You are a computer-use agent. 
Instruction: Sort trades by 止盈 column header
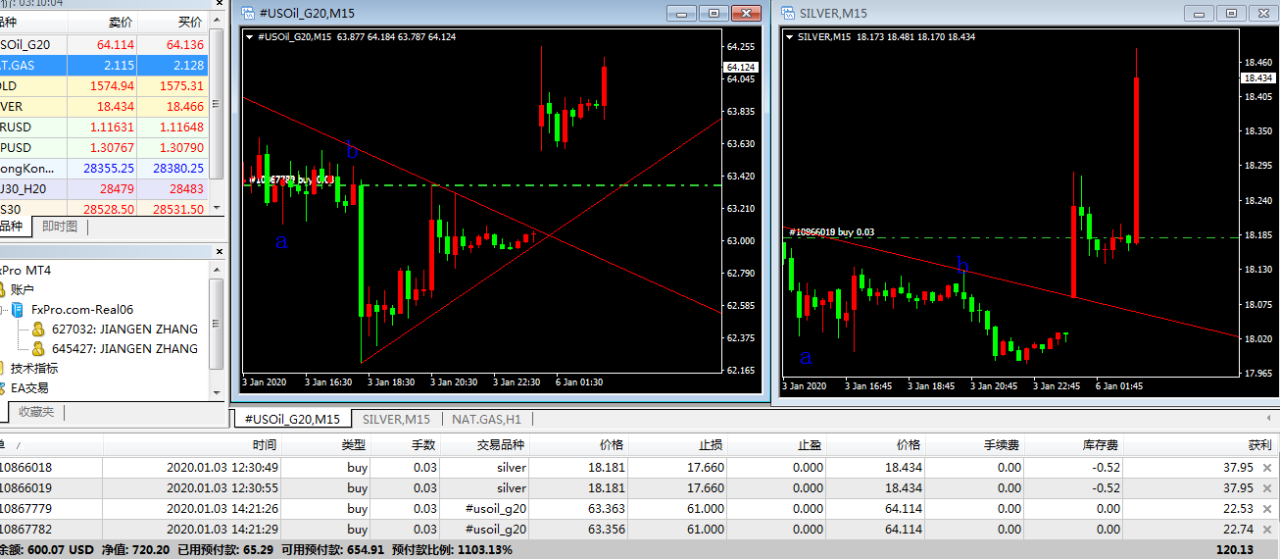(778, 444)
